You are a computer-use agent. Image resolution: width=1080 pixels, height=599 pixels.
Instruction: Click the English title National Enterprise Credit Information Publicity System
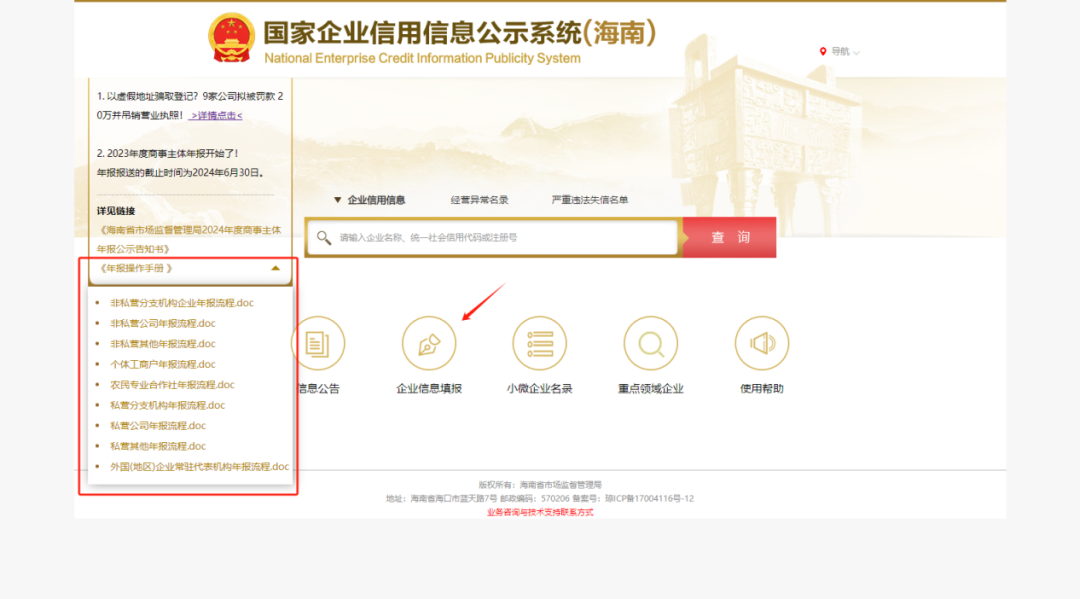pos(422,59)
